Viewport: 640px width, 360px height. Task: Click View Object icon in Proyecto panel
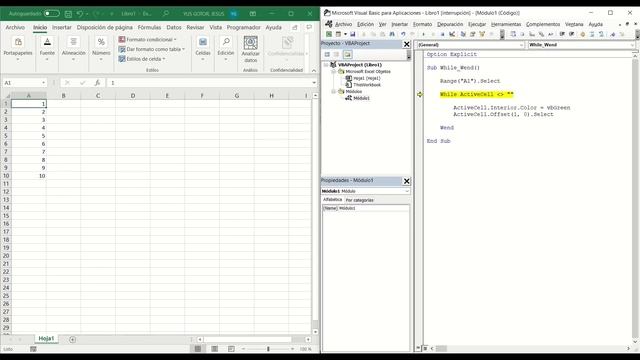336,54
